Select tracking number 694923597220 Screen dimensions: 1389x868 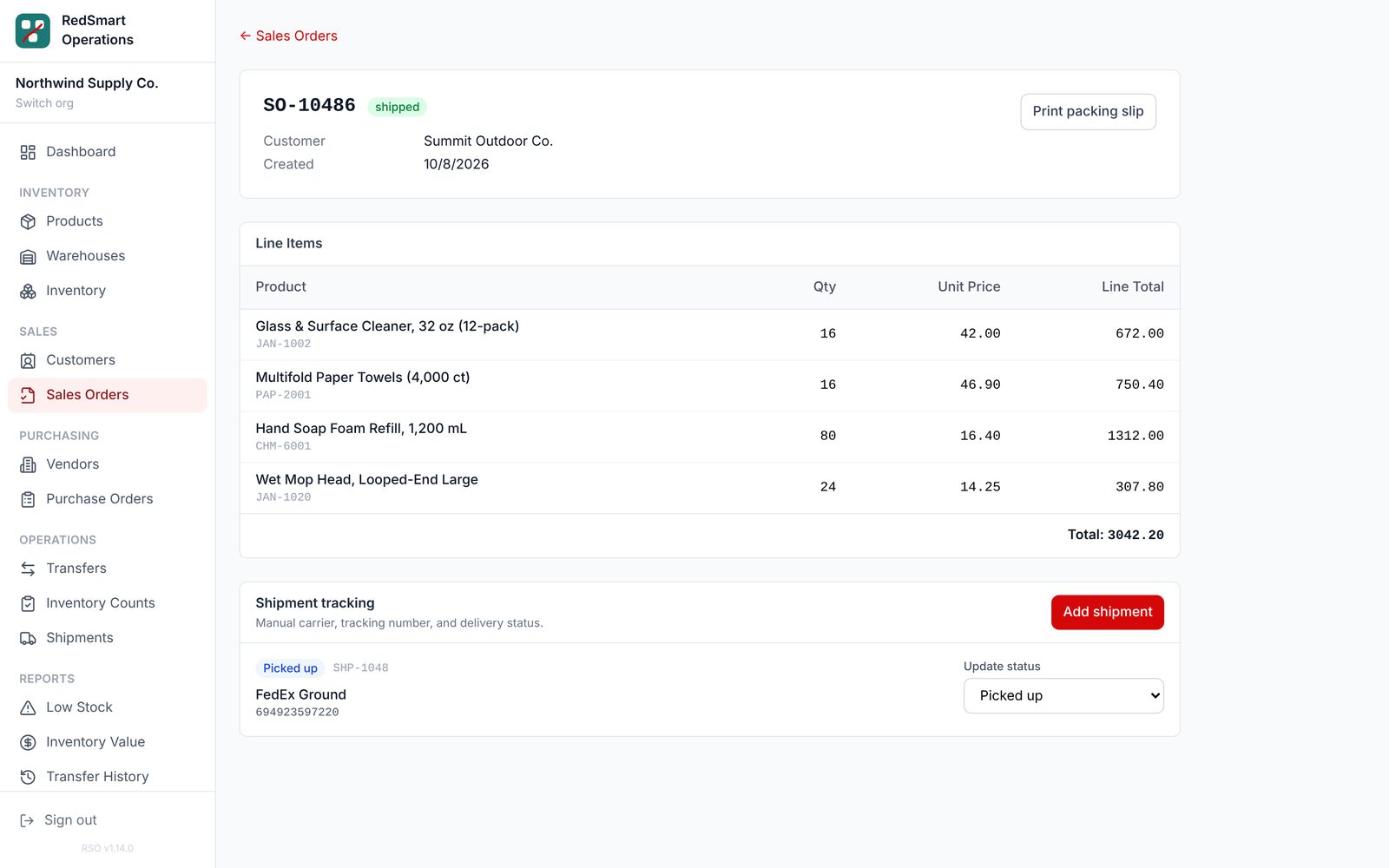(x=297, y=712)
